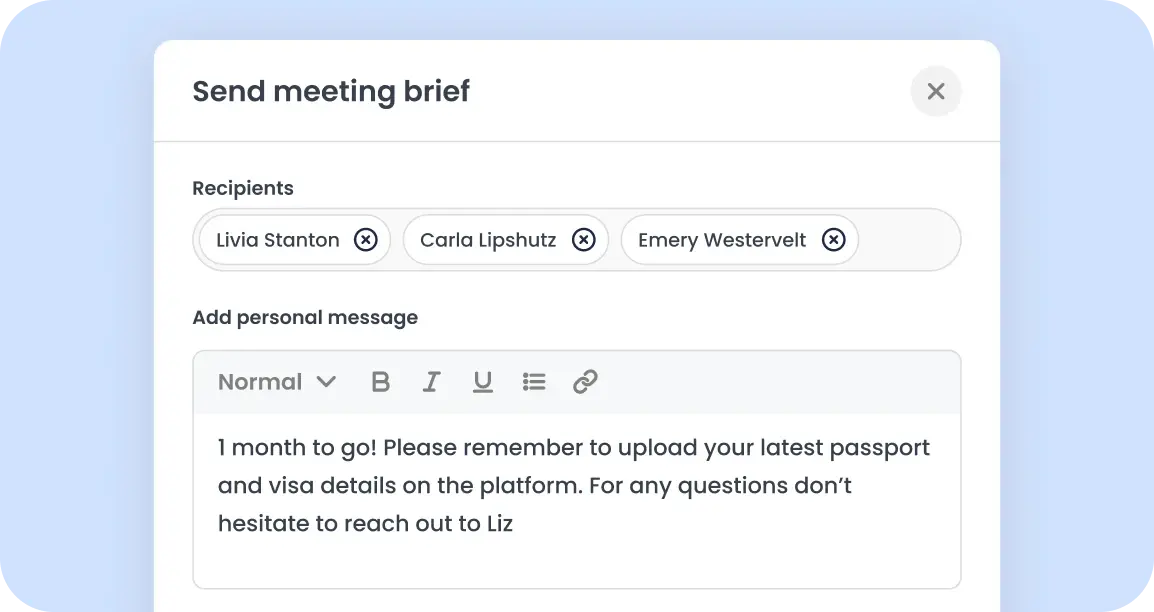Click the blank line below the message text

point(575,560)
